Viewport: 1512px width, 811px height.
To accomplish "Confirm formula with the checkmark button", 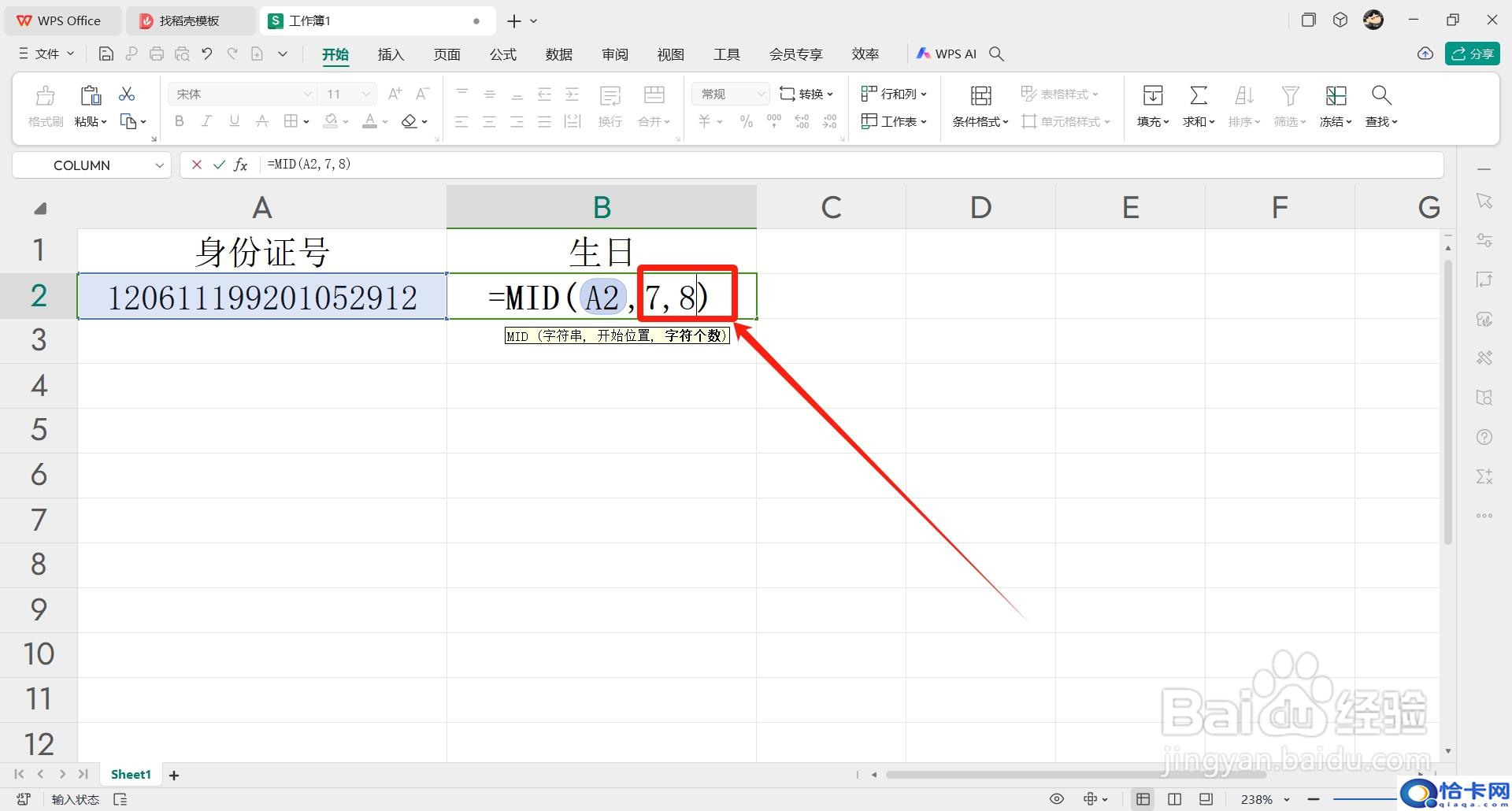I will [x=219, y=165].
